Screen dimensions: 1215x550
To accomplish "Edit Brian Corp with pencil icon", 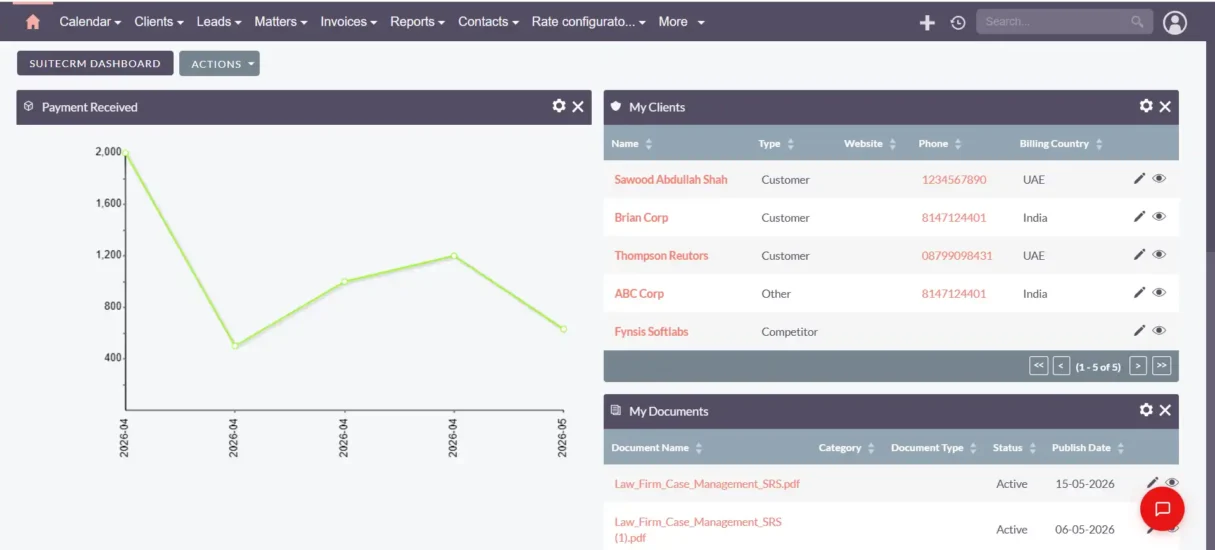I will tap(1139, 216).
